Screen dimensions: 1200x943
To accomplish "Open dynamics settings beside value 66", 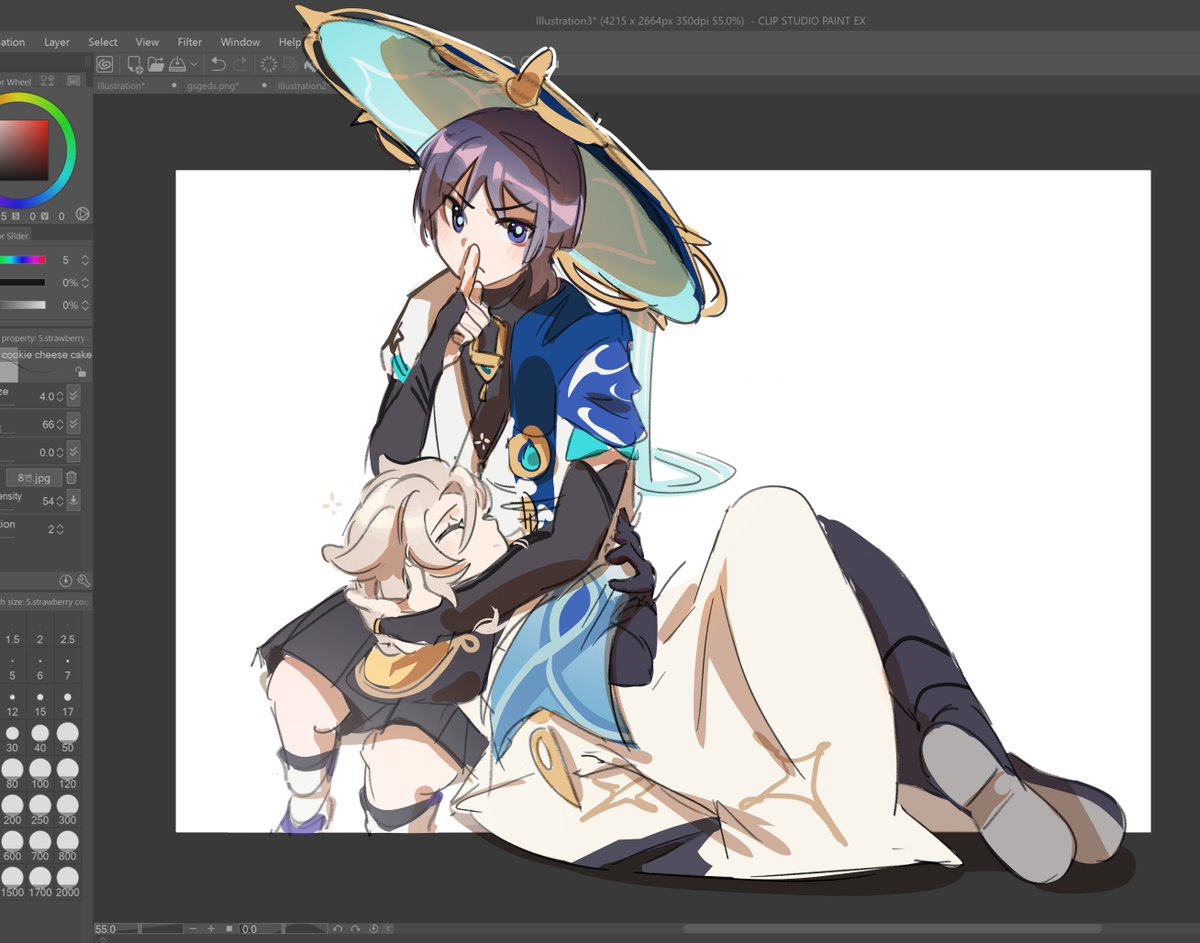I will (x=74, y=424).
